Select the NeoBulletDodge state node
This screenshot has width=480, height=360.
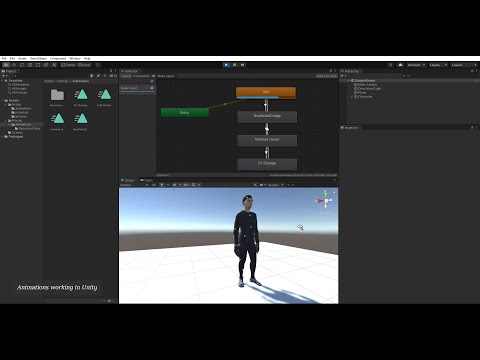point(267,117)
